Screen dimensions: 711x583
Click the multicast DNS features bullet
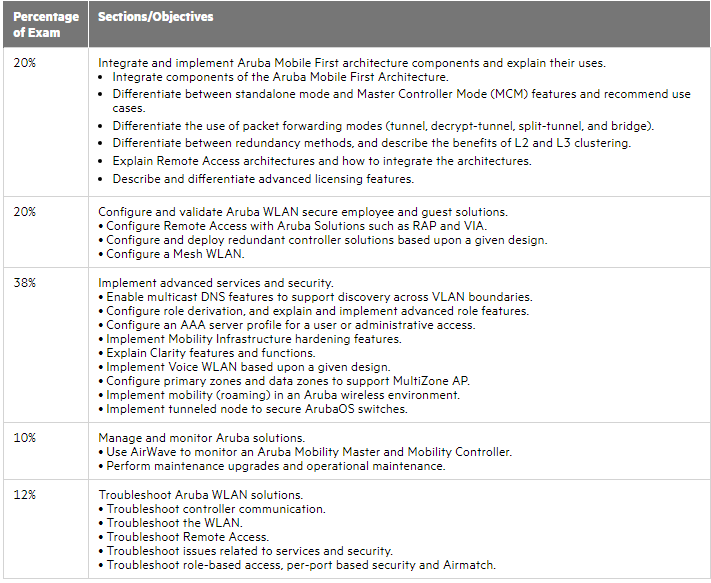[319, 297]
